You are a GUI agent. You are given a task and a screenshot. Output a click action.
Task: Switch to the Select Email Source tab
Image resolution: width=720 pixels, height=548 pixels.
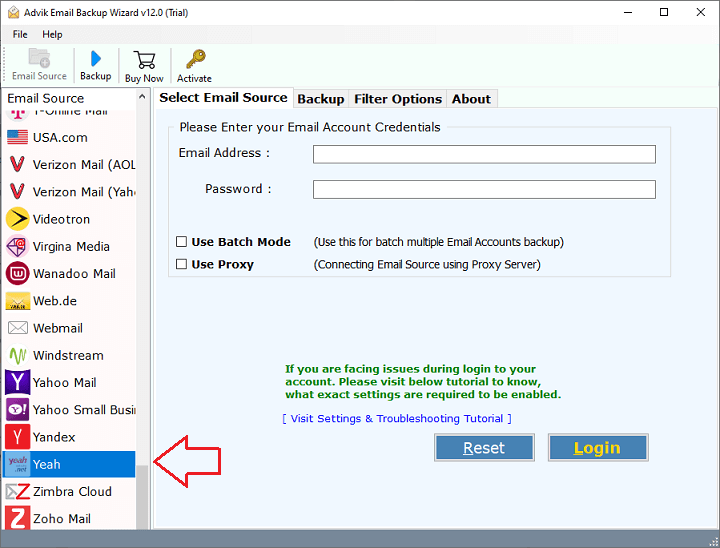pos(223,98)
